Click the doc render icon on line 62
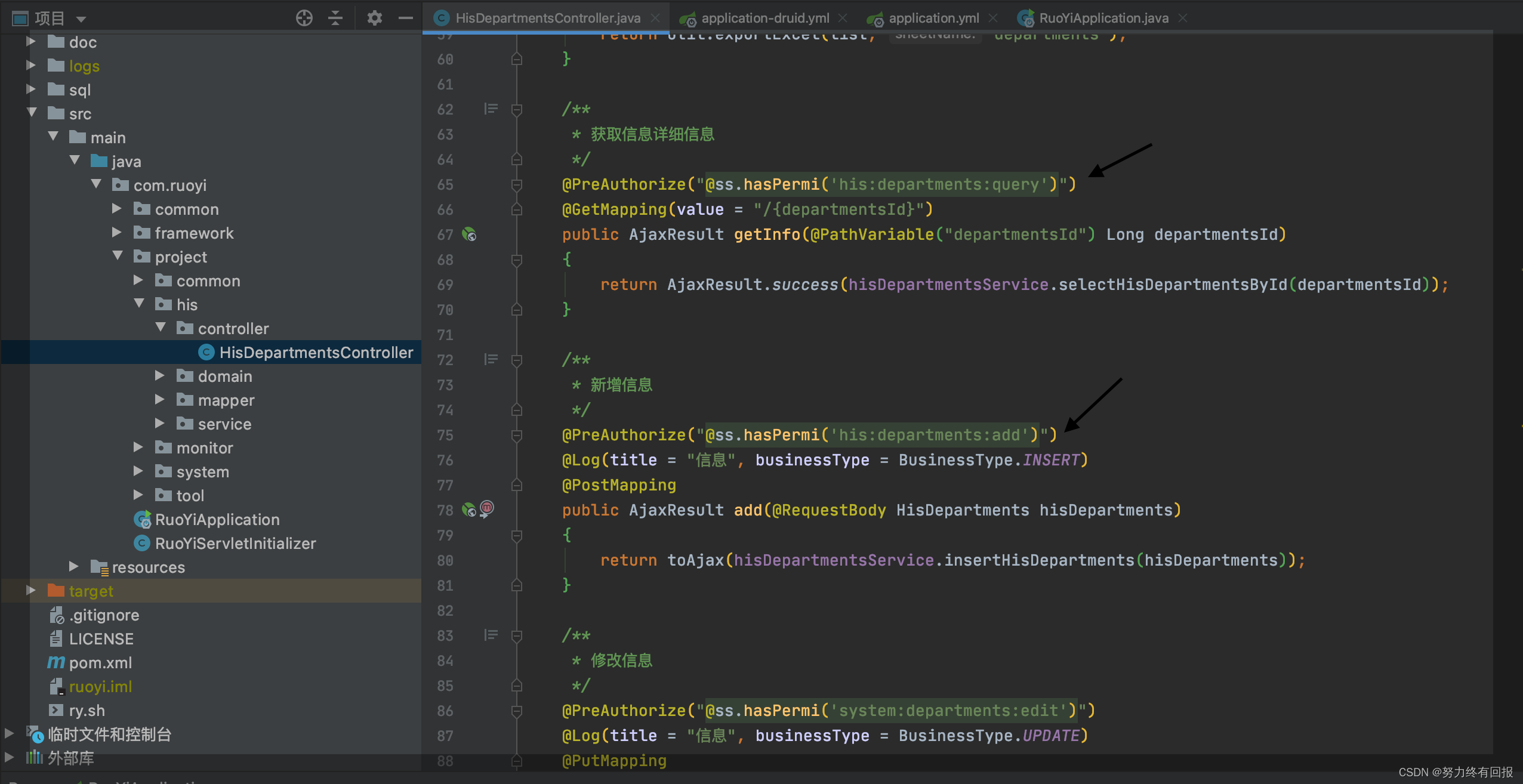Screen dimensions: 1523x784 491,109
